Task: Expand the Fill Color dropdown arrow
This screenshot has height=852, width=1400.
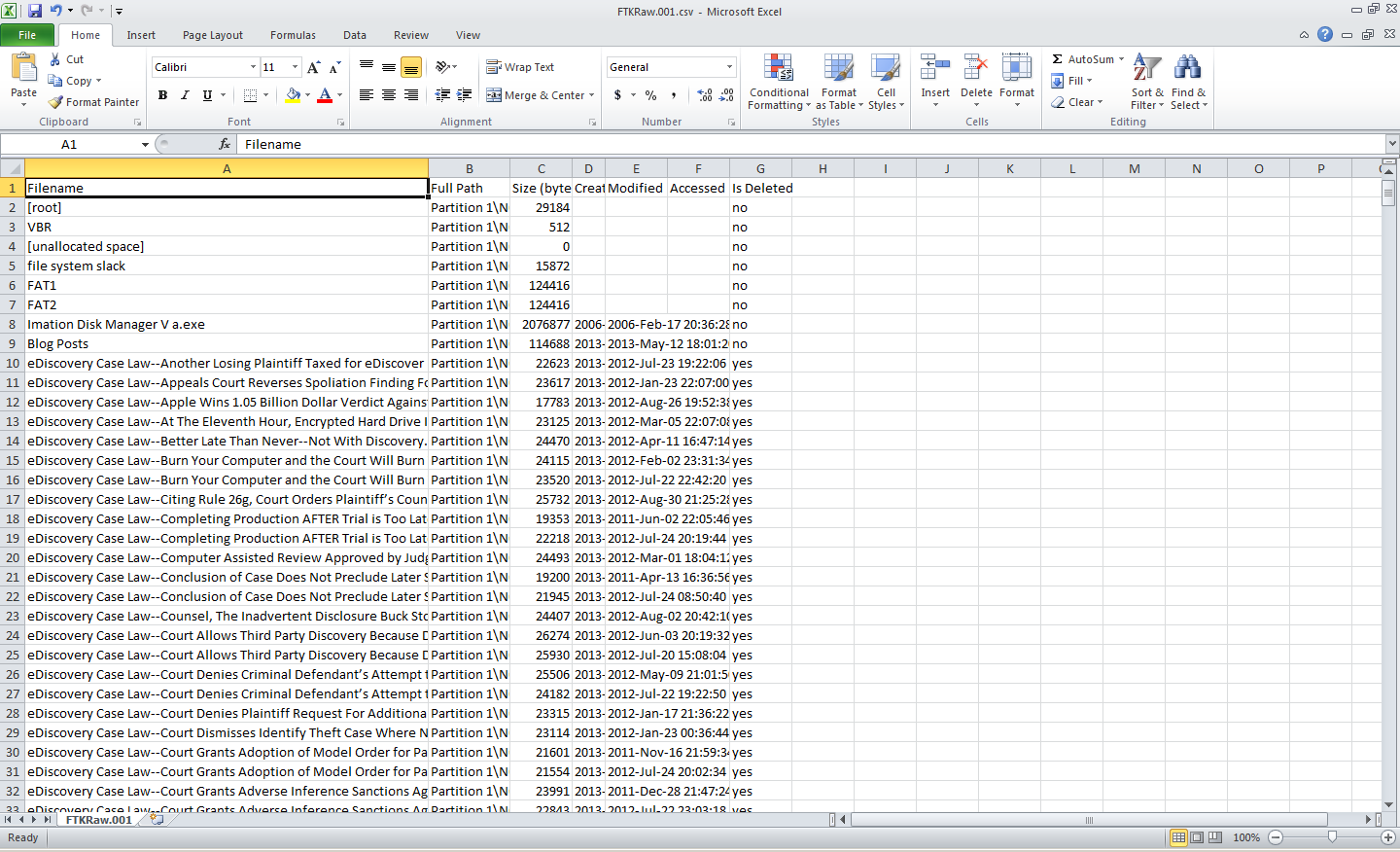Action: pos(308,95)
